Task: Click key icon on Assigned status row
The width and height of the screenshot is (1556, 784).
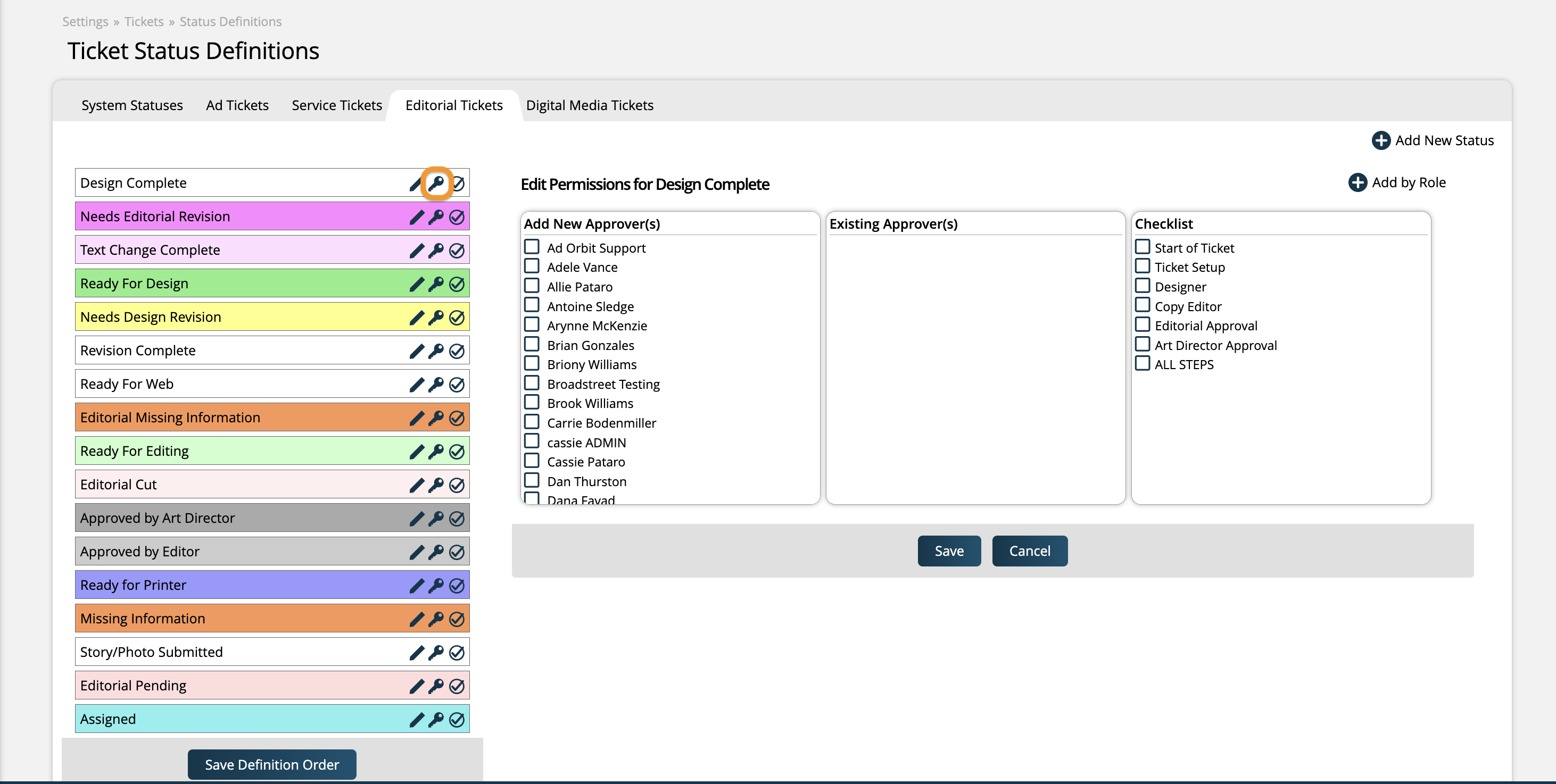Action: [436, 720]
